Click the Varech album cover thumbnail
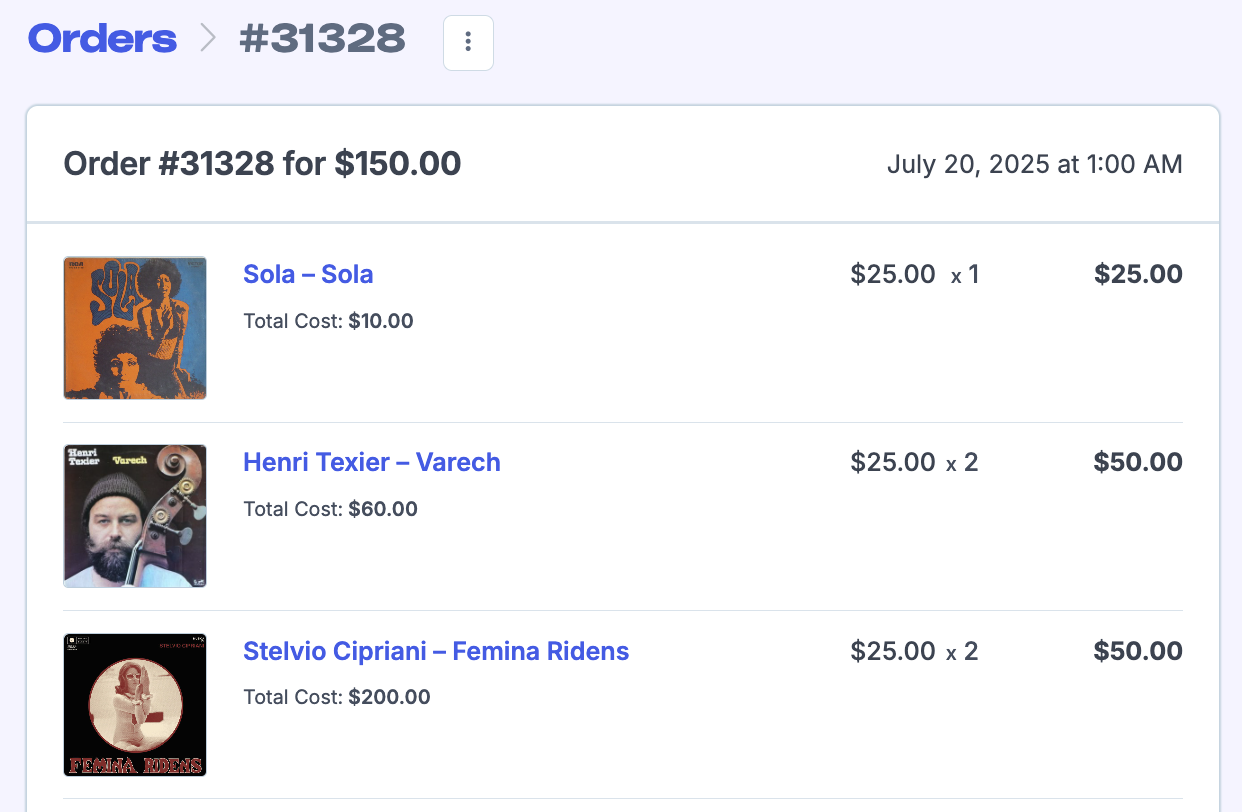 tap(135, 516)
